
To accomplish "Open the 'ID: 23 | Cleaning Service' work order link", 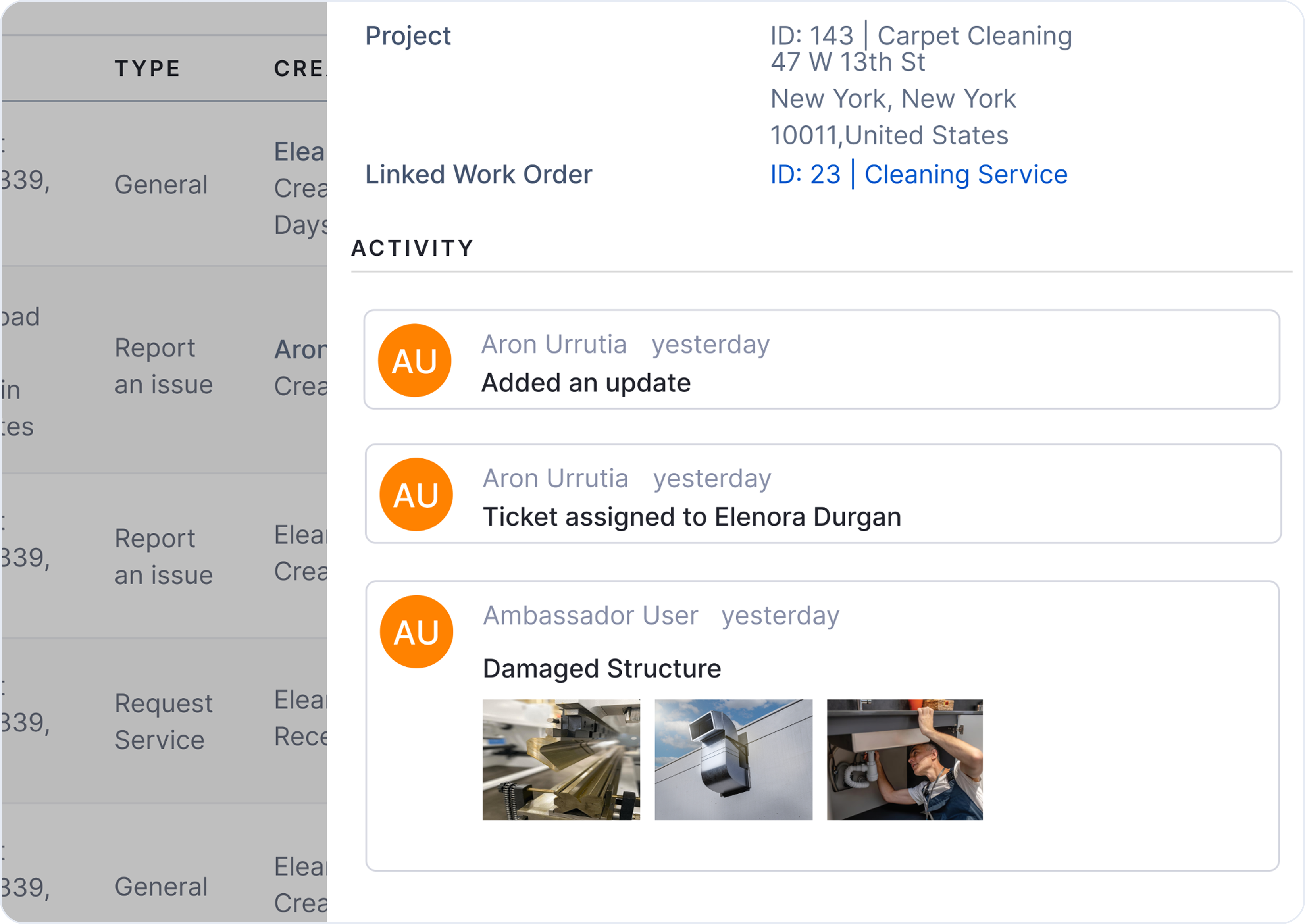I will click(x=918, y=174).
